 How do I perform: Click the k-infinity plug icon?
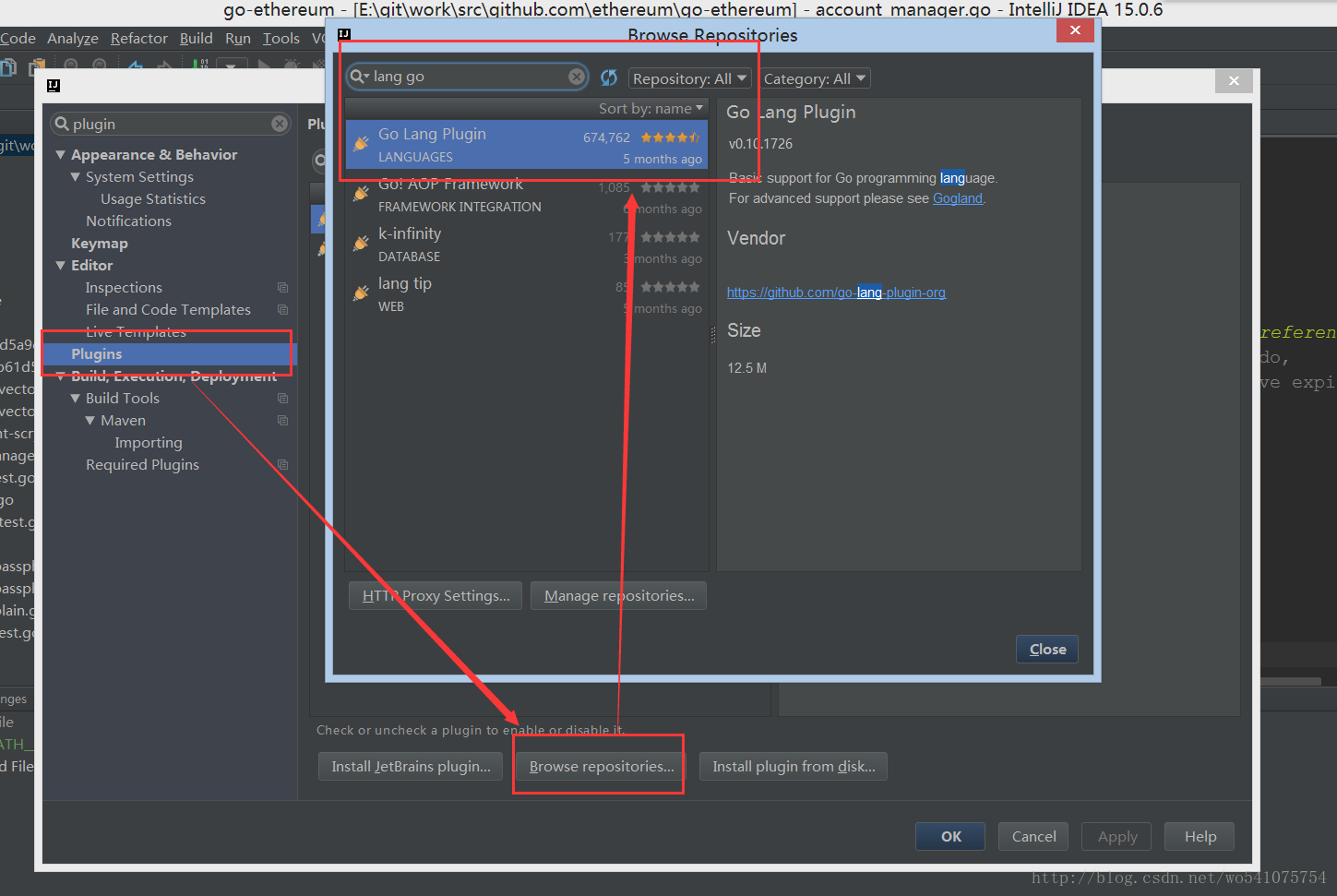(361, 244)
